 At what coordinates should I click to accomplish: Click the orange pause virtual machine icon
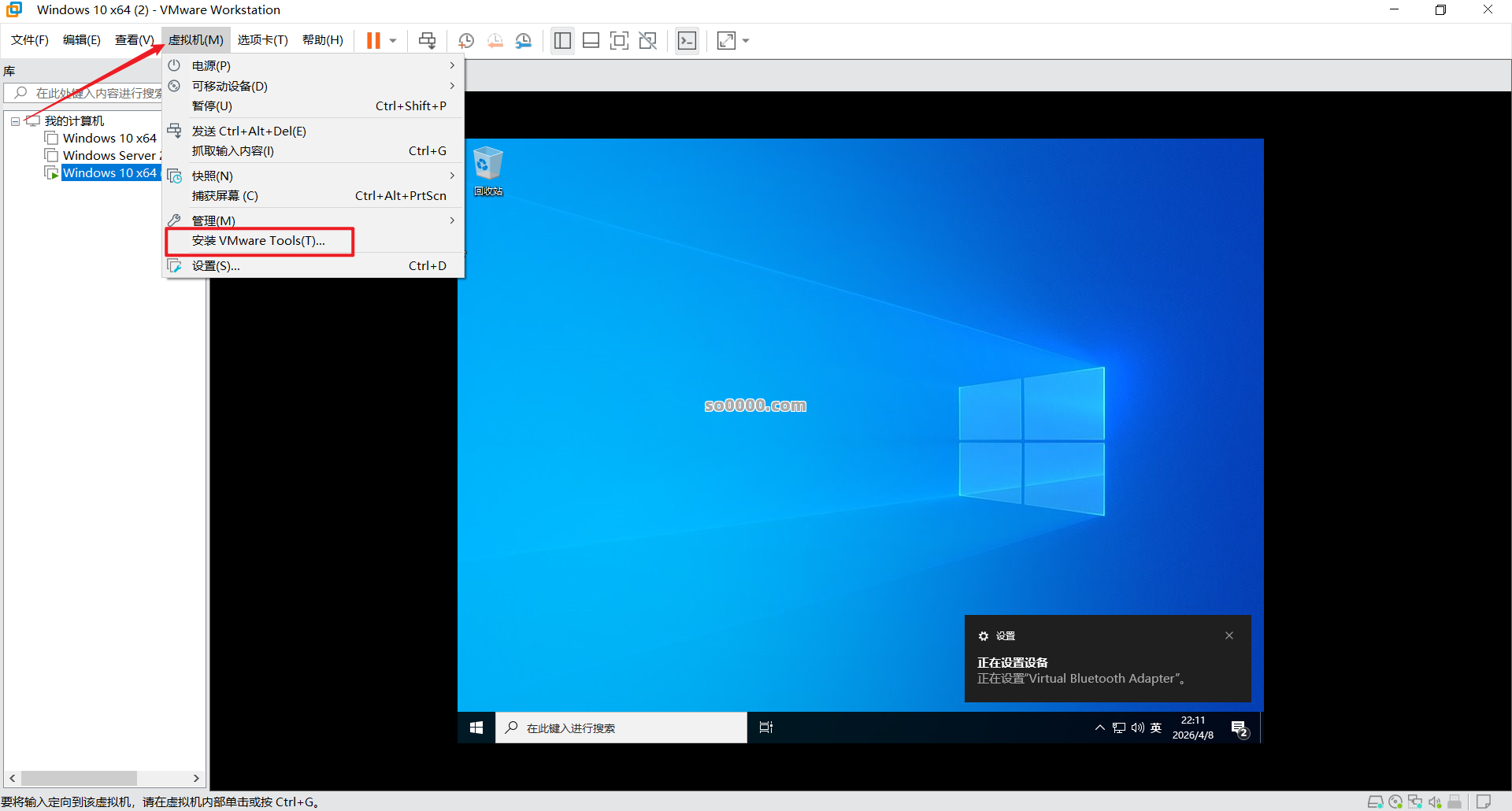[373, 40]
